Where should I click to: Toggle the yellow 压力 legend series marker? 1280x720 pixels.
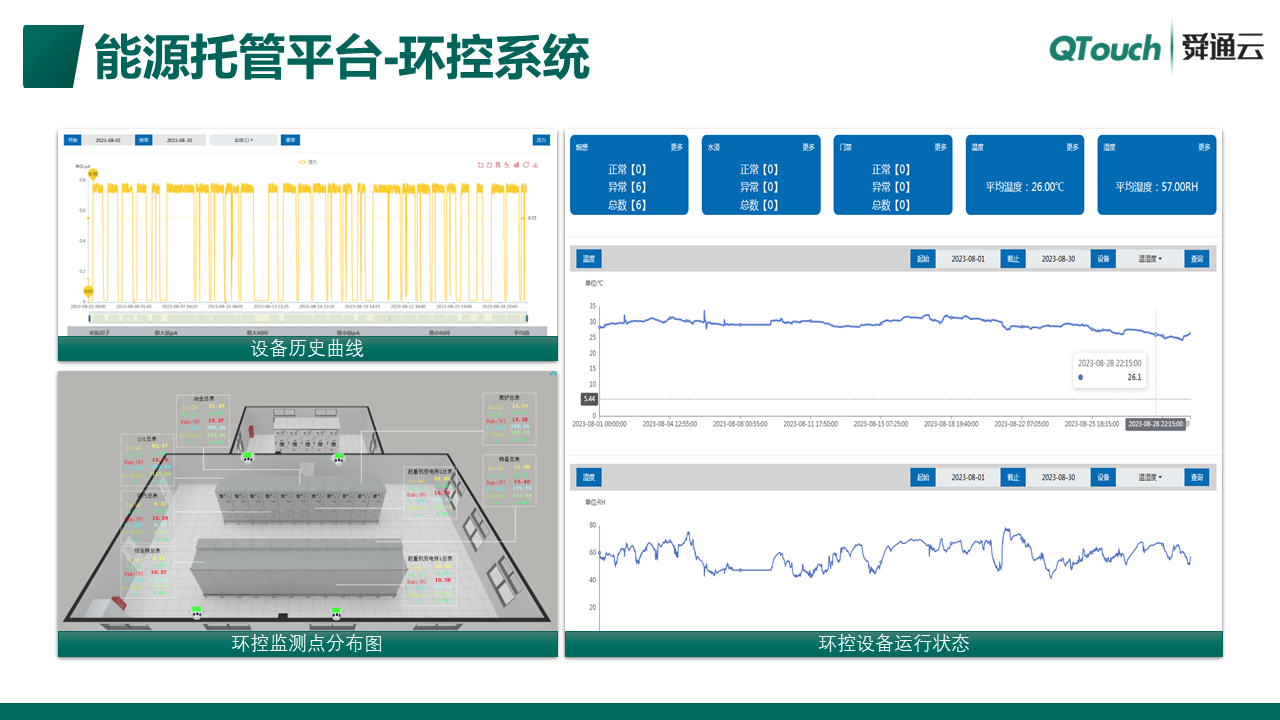[x=304, y=161]
